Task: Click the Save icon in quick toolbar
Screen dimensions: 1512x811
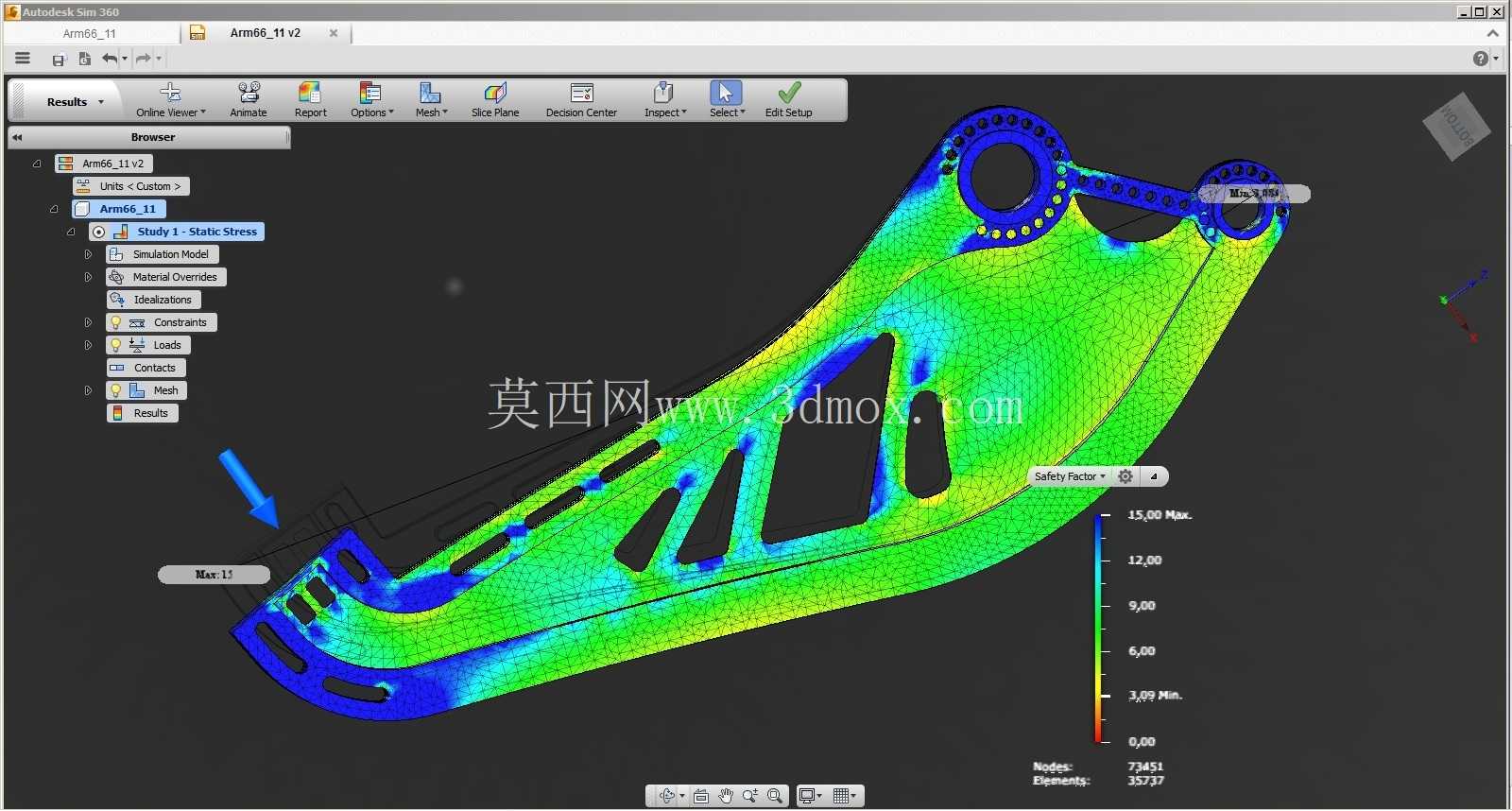Action: (59, 60)
